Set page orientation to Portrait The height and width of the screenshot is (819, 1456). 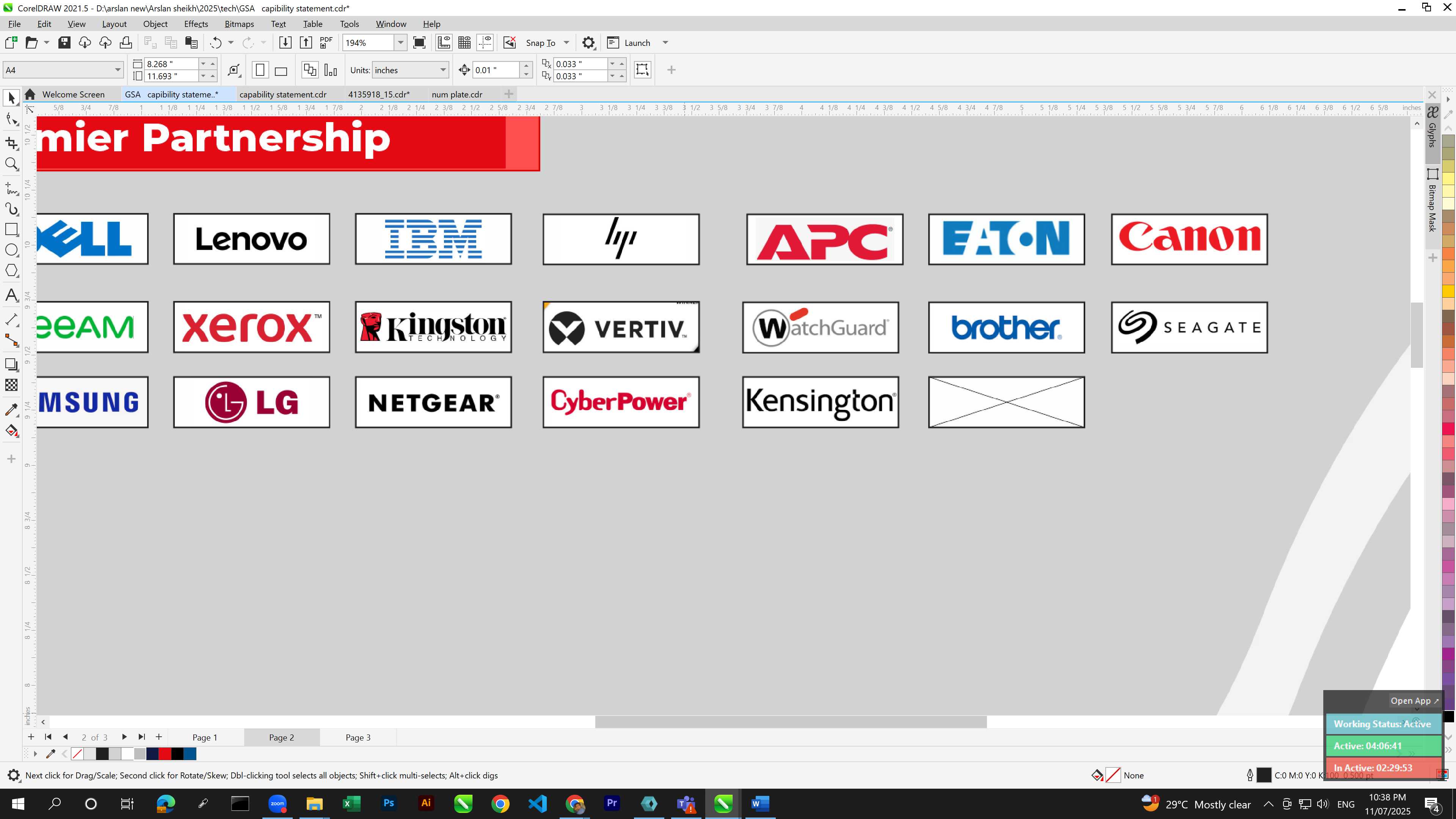[x=260, y=70]
